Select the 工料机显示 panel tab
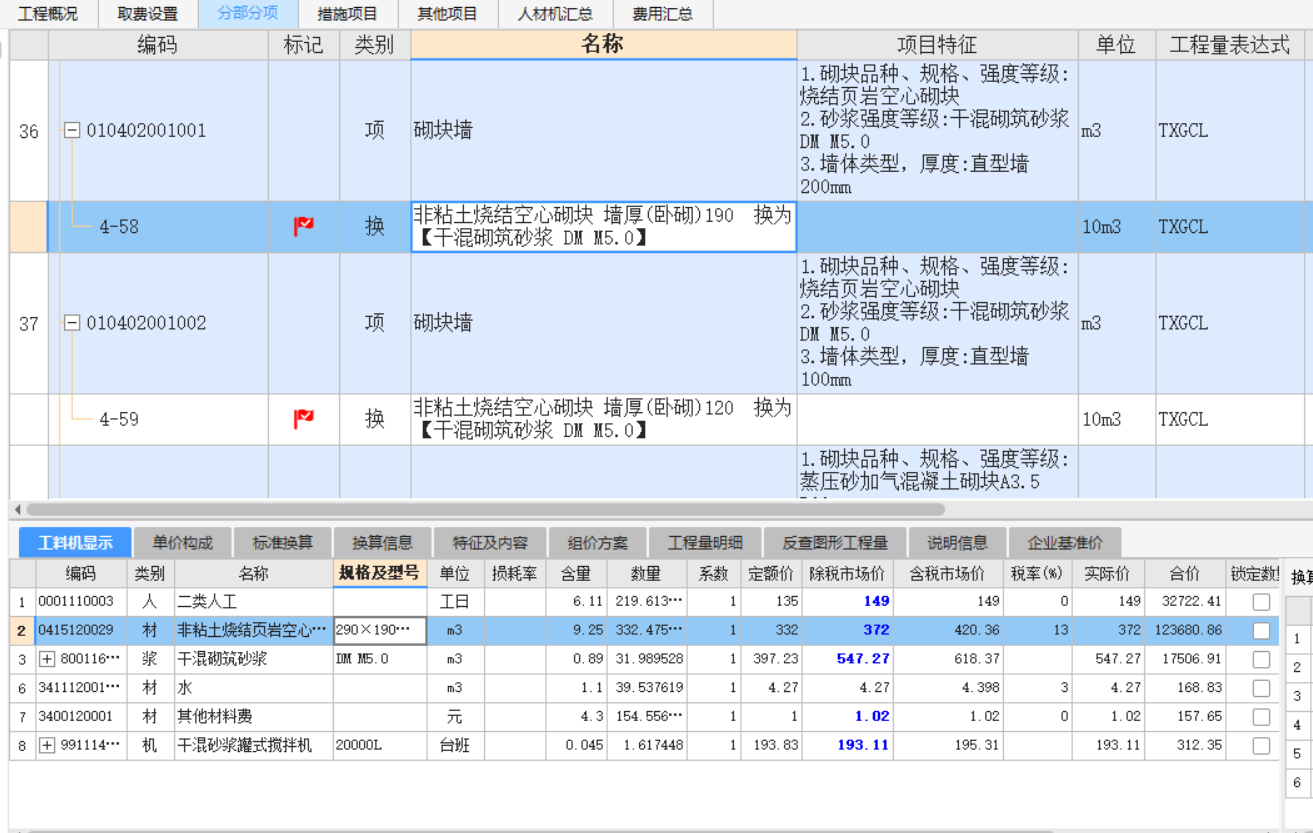This screenshot has height=833, width=1313. (75, 543)
